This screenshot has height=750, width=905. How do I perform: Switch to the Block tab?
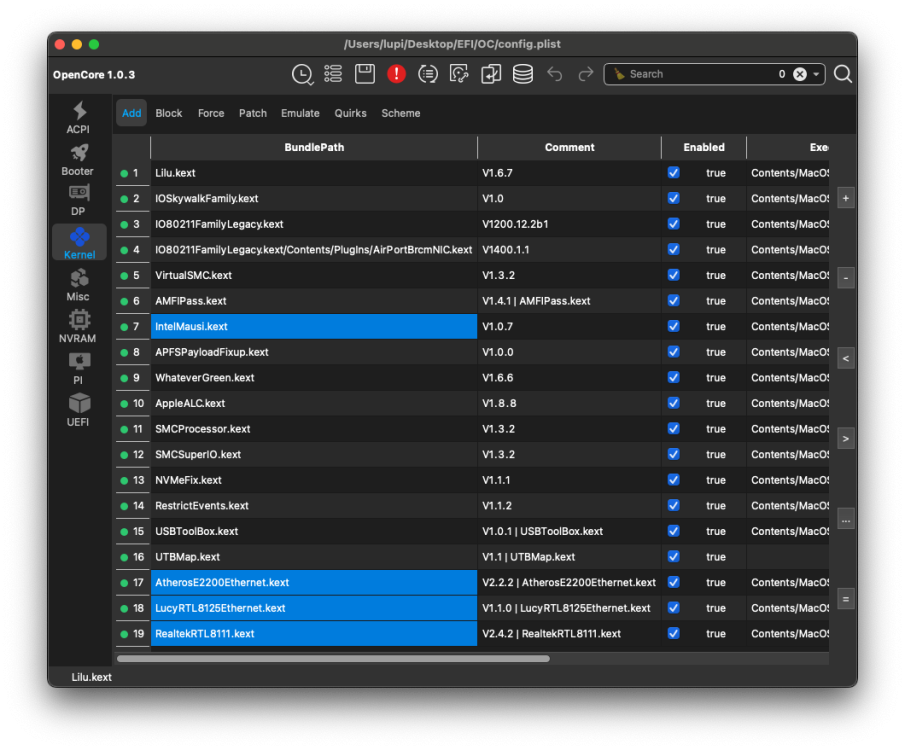[x=169, y=113]
